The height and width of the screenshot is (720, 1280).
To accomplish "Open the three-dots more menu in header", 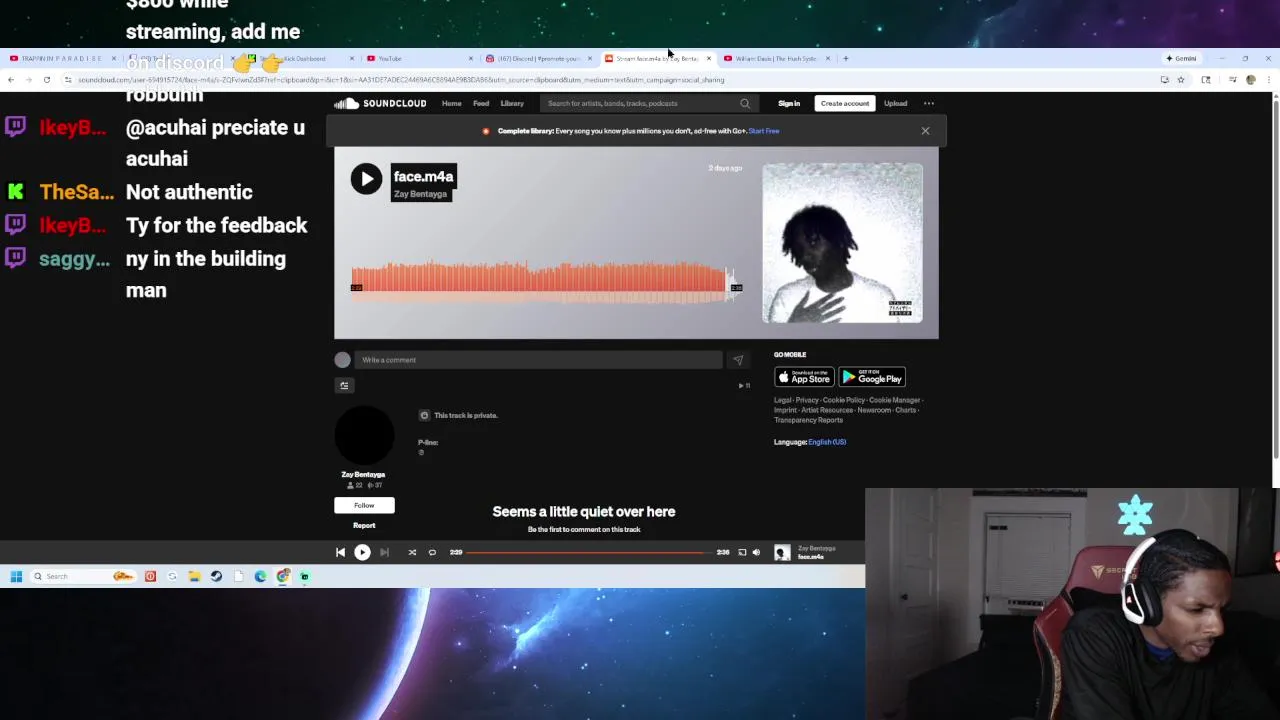I will tap(929, 103).
